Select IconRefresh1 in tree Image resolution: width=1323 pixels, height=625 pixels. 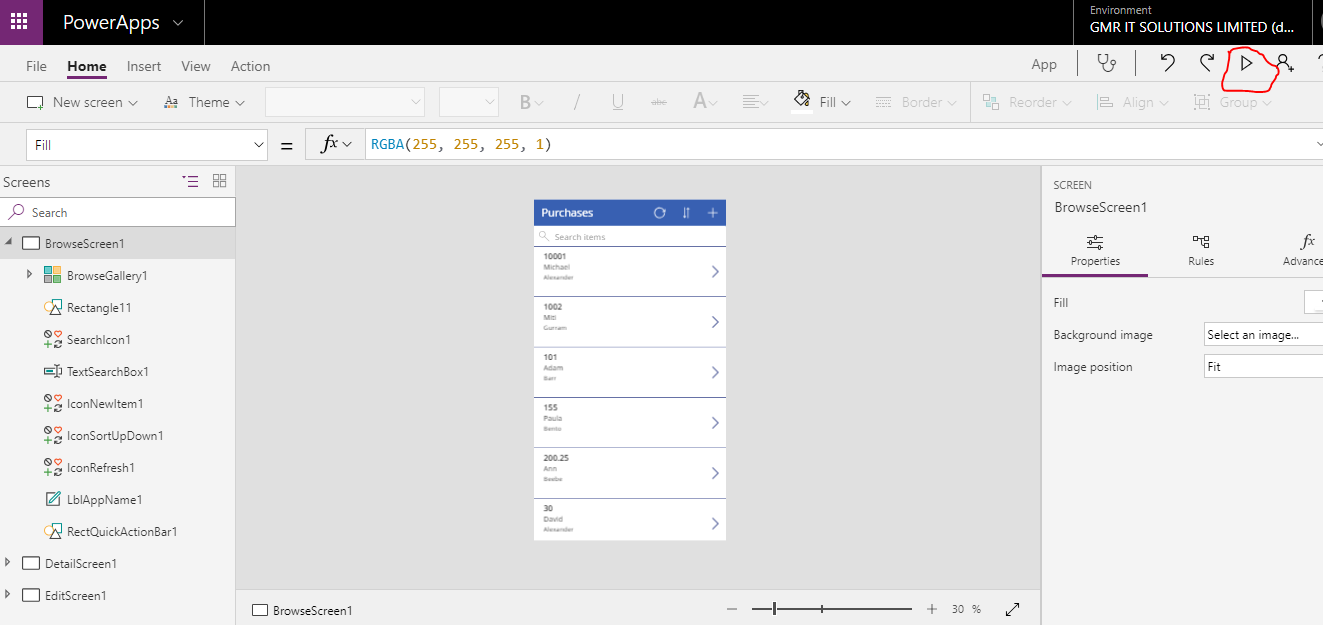point(100,467)
